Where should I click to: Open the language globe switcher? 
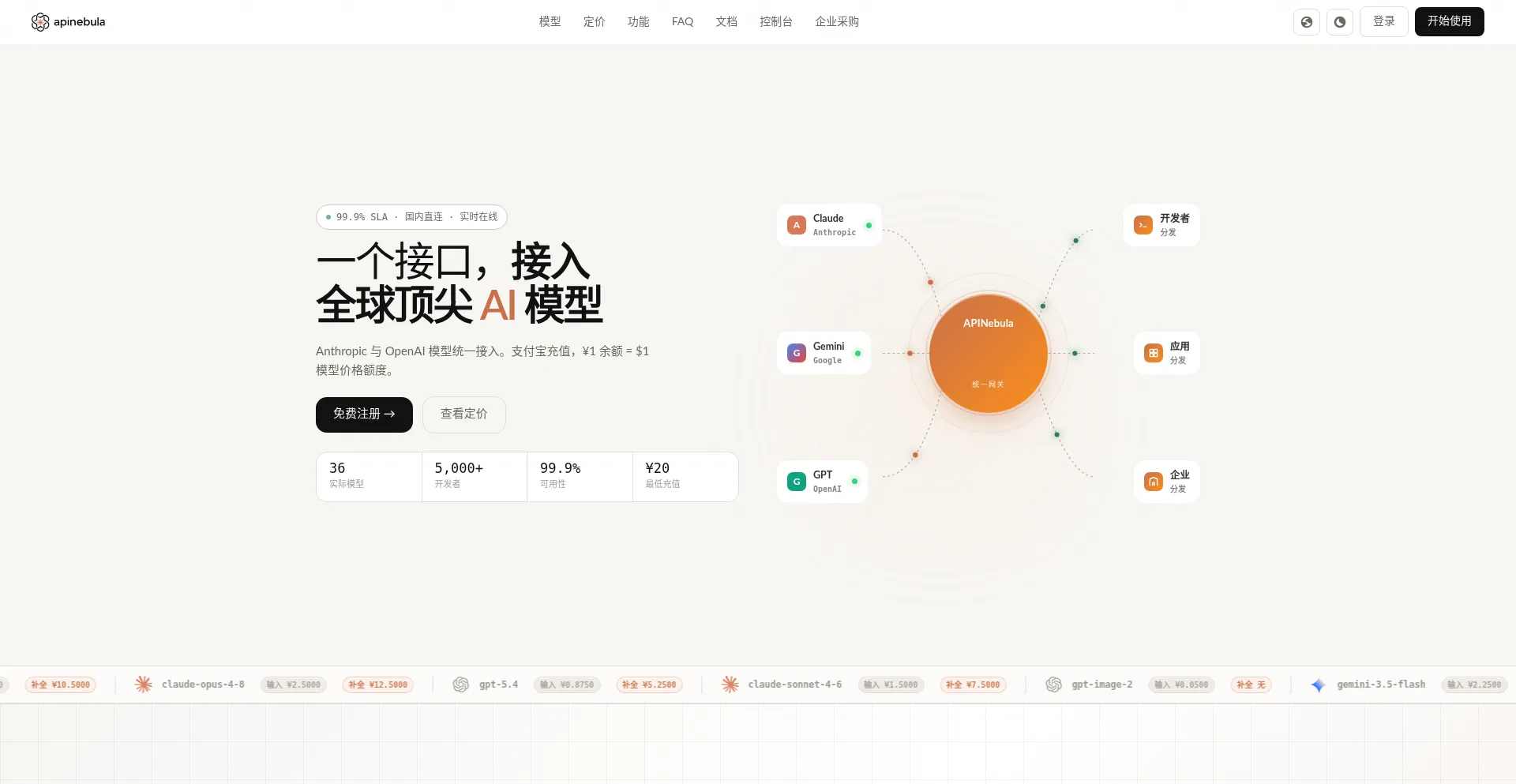(1307, 22)
